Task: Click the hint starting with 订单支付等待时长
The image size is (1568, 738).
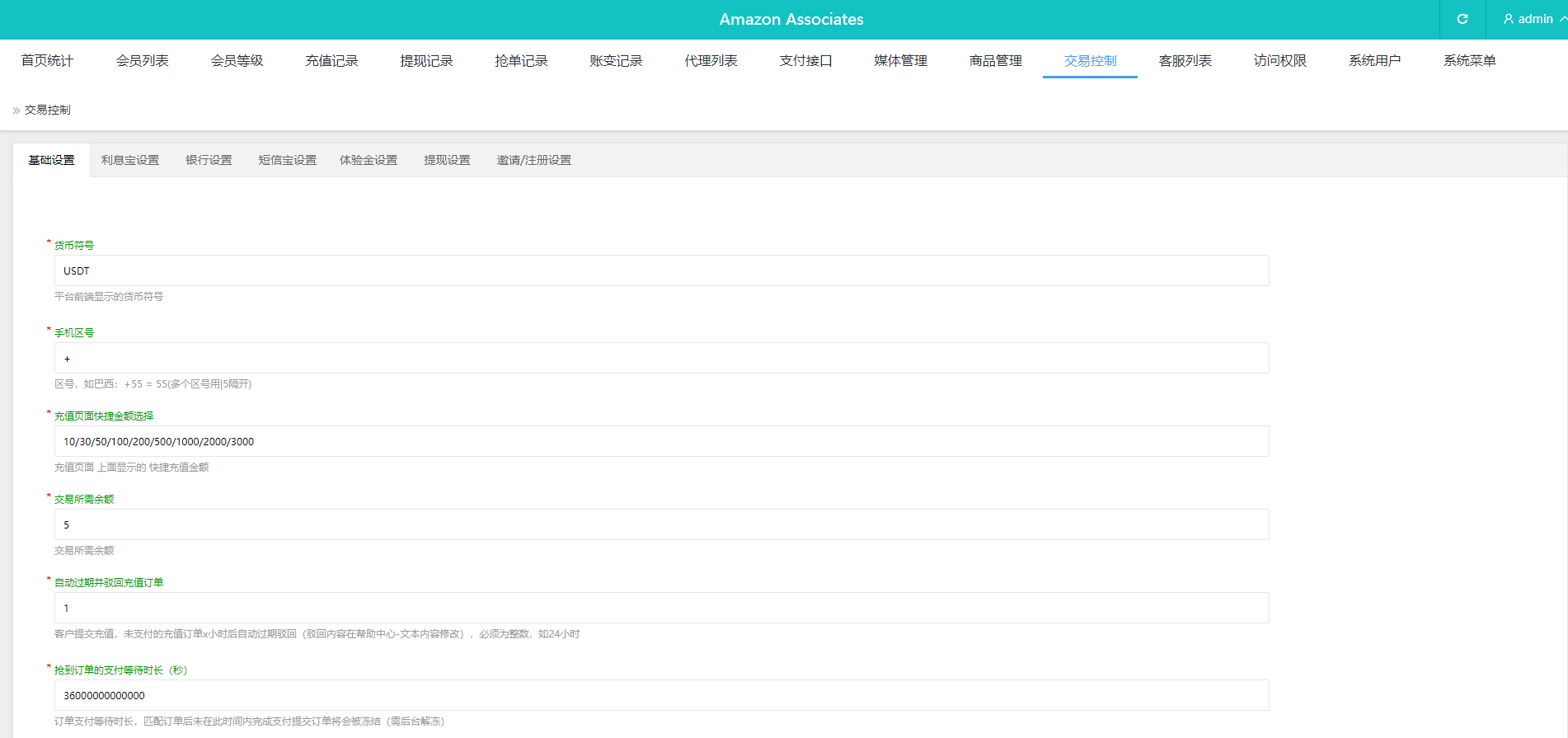Action: [x=249, y=721]
